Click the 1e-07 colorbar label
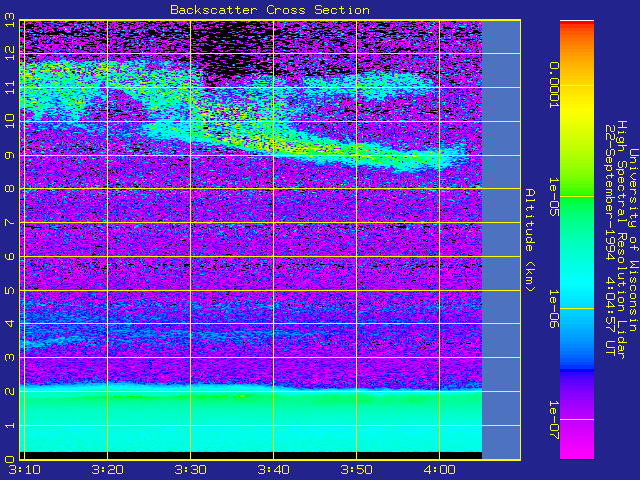Viewport: 640px width, 480px height. point(553,420)
